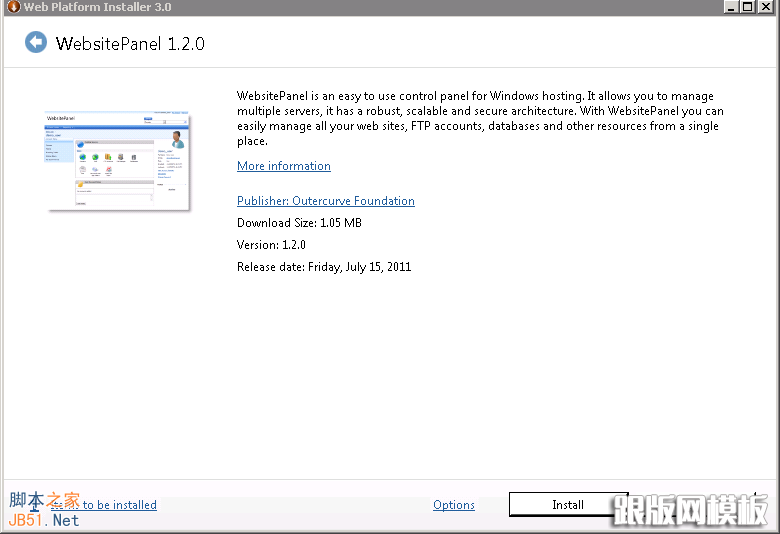Click the WebsitePanel screenshot thumbnail
This screenshot has height=534, width=780.
pos(117,161)
